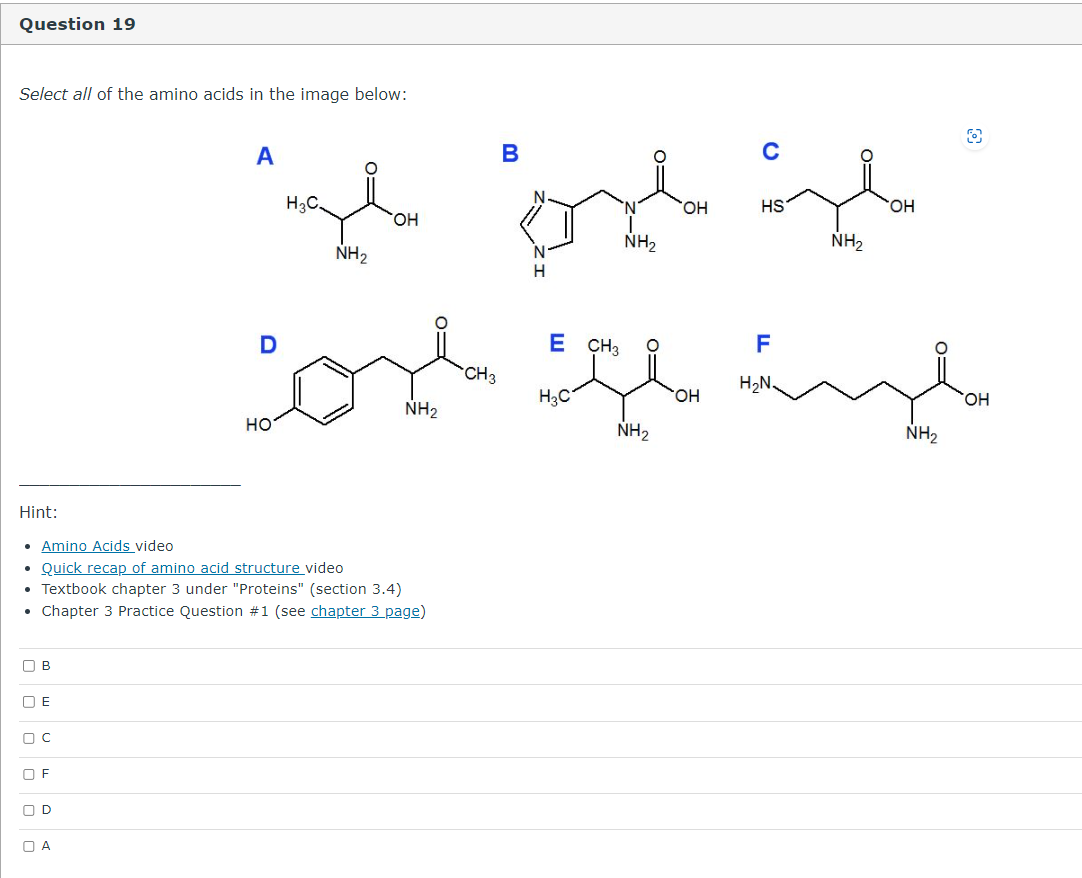Viewport: 1082px width, 878px height.
Task: Click the Question 19 header bar
Action: click(x=77, y=23)
